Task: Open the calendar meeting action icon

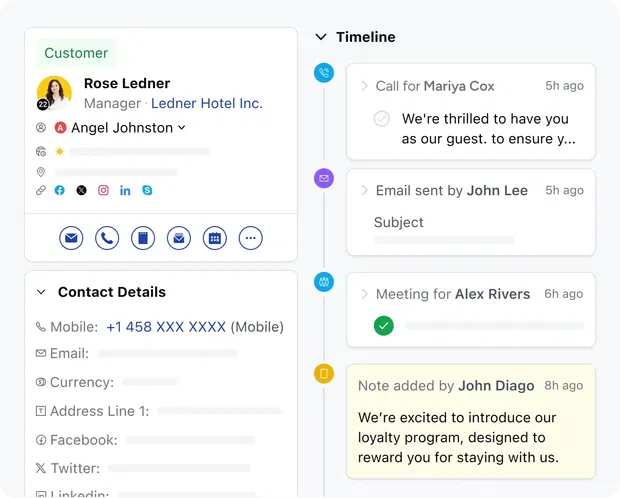Action: point(214,238)
